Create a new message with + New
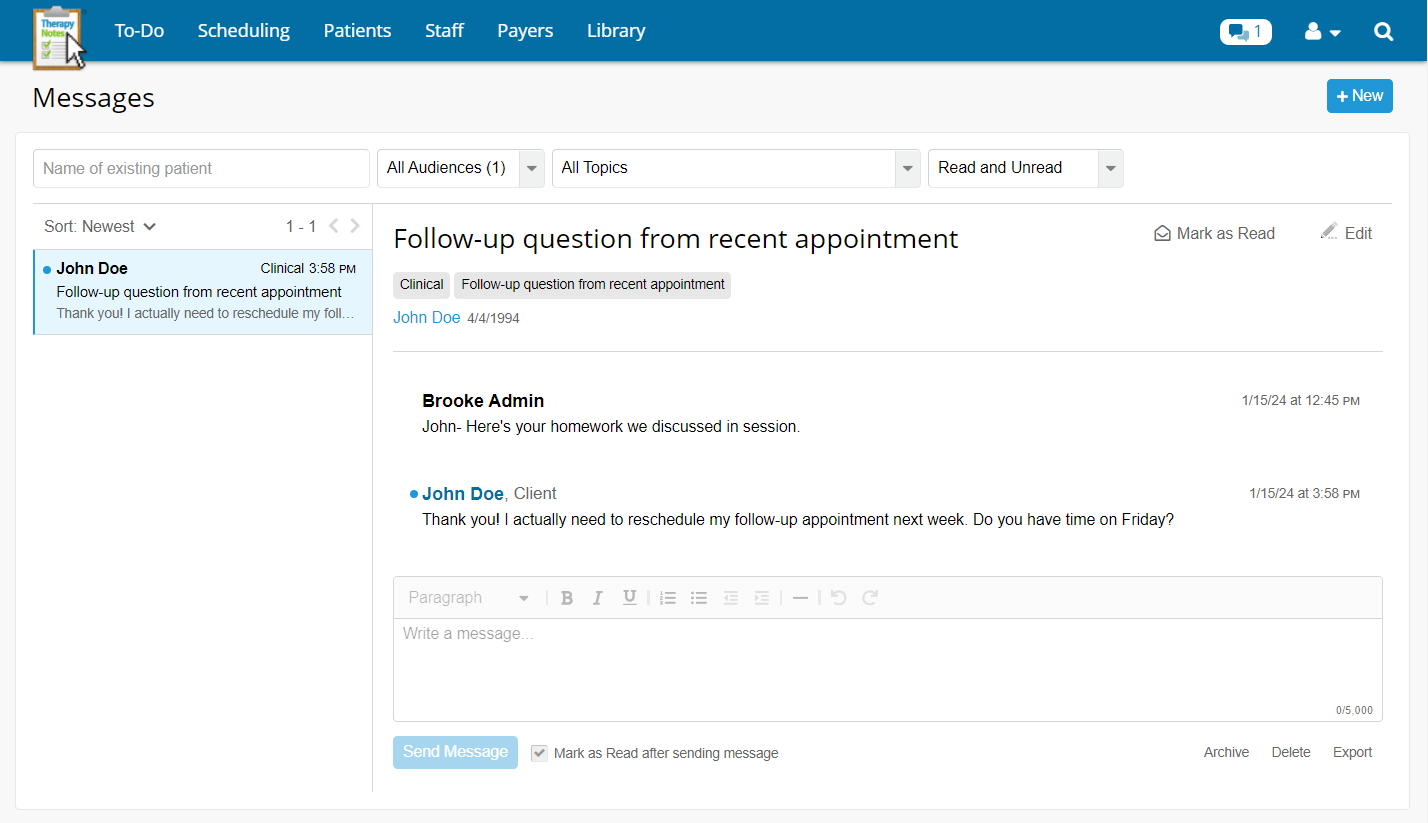 point(1360,96)
